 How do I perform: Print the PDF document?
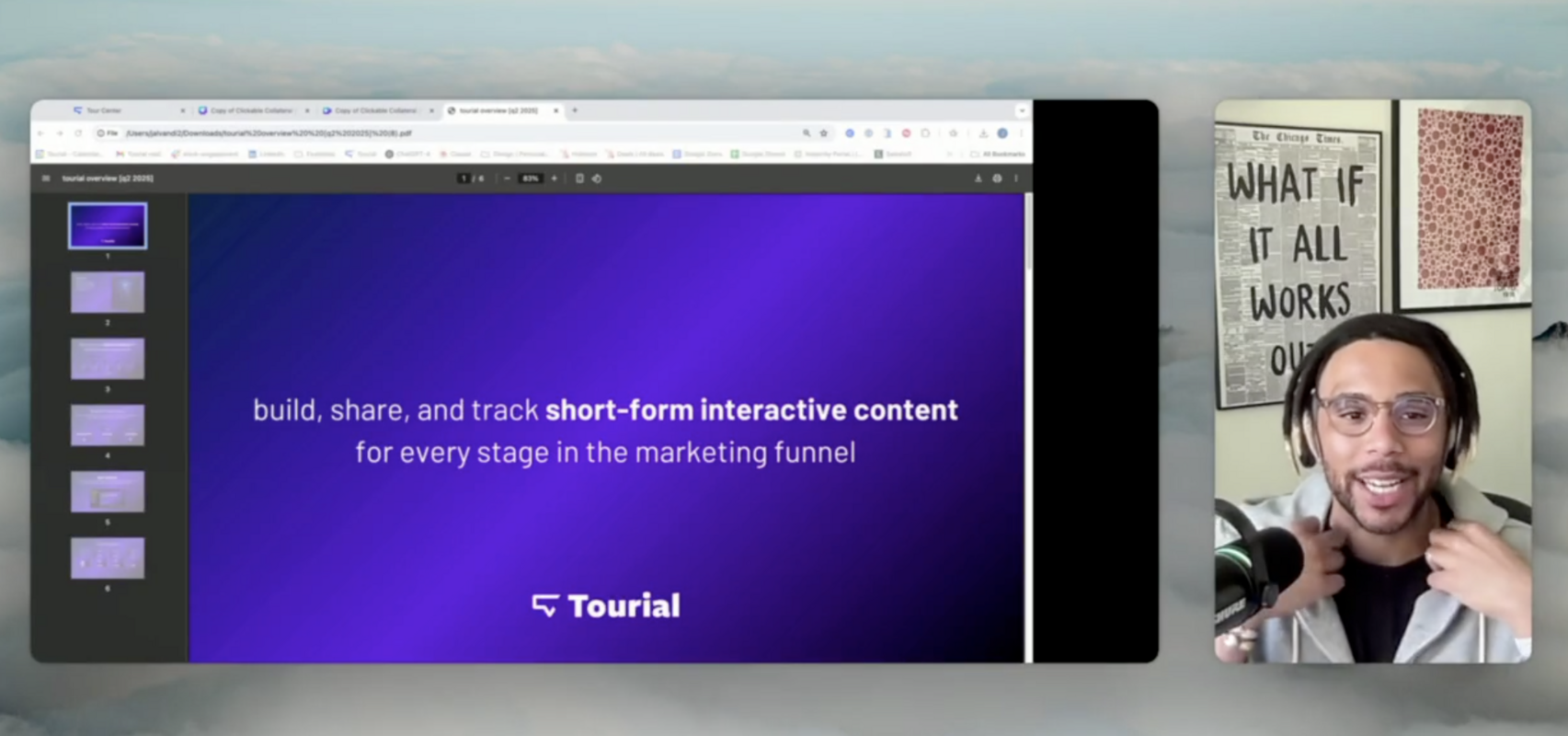point(997,178)
